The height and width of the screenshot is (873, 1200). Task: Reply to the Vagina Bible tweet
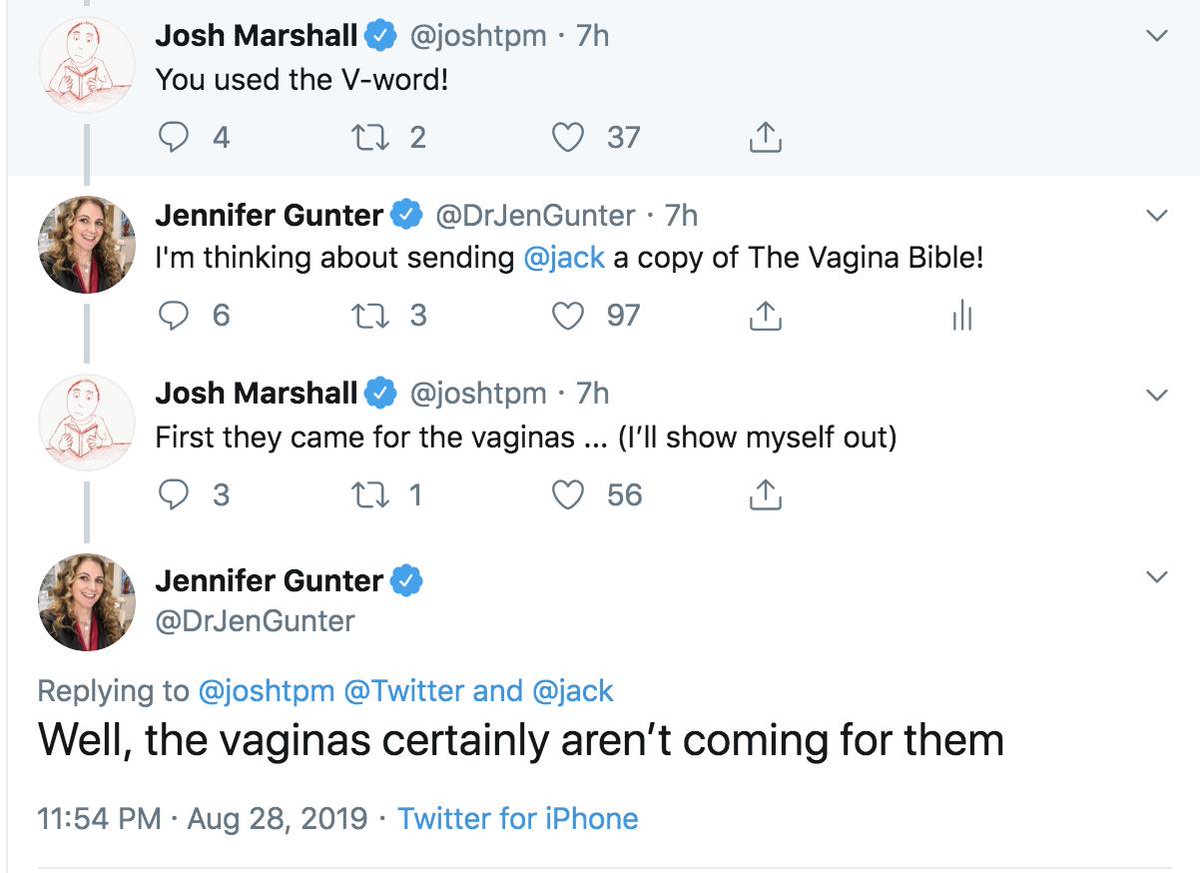(x=174, y=316)
